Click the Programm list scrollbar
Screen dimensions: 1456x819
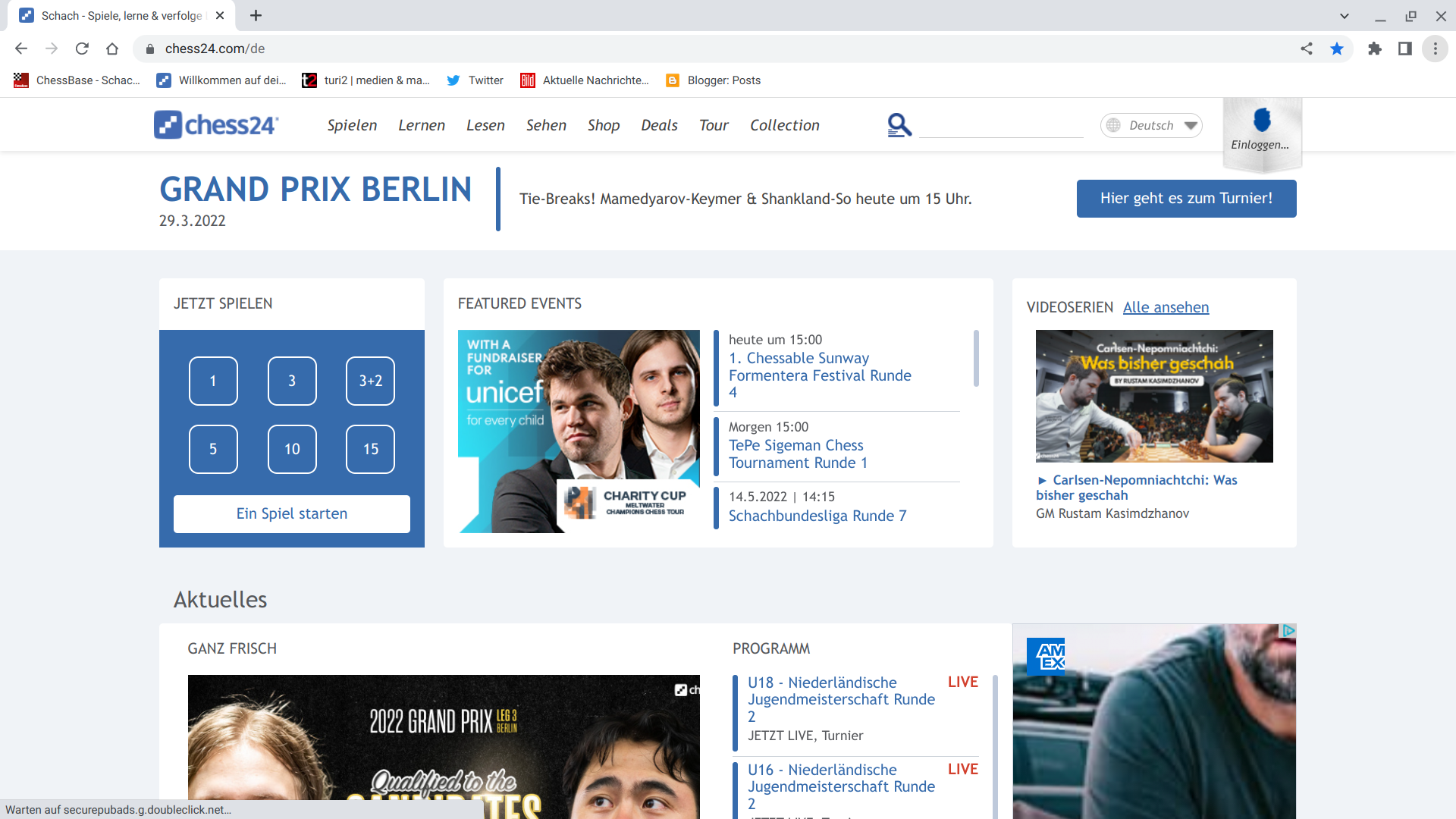click(995, 747)
